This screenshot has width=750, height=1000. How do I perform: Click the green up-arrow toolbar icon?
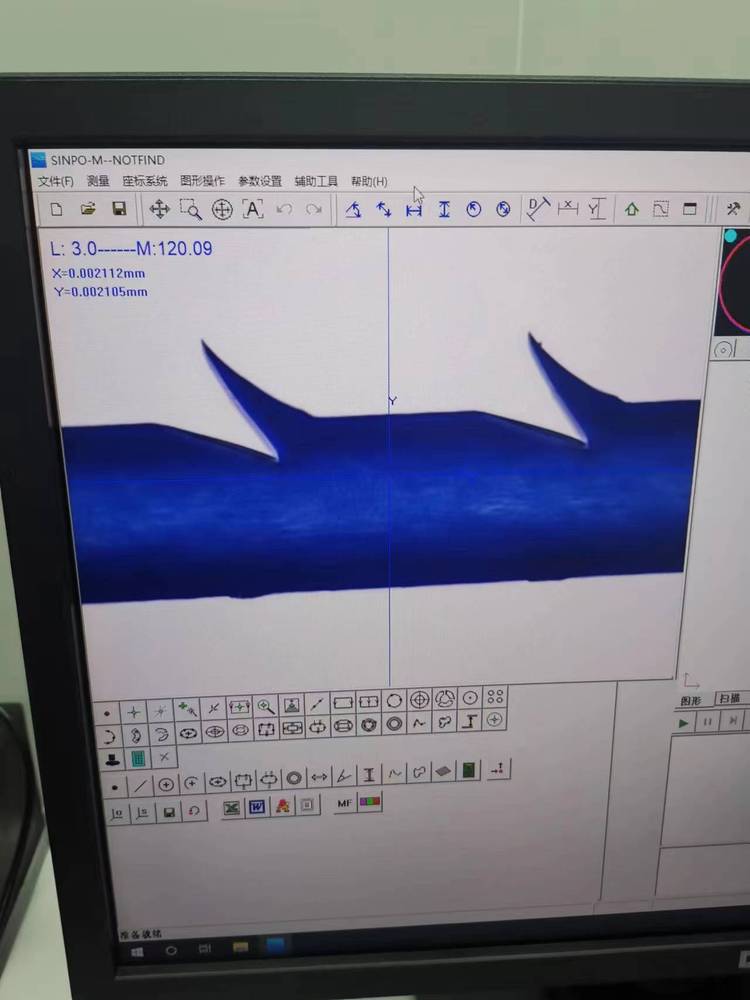click(x=631, y=209)
